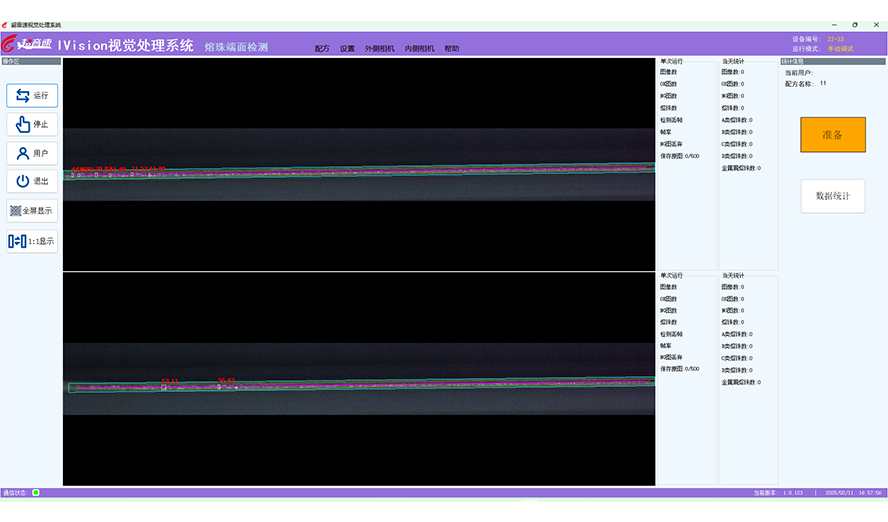Click the 手动调试 run mode text
This screenshot has height=522, width=888.
point(840,48)
